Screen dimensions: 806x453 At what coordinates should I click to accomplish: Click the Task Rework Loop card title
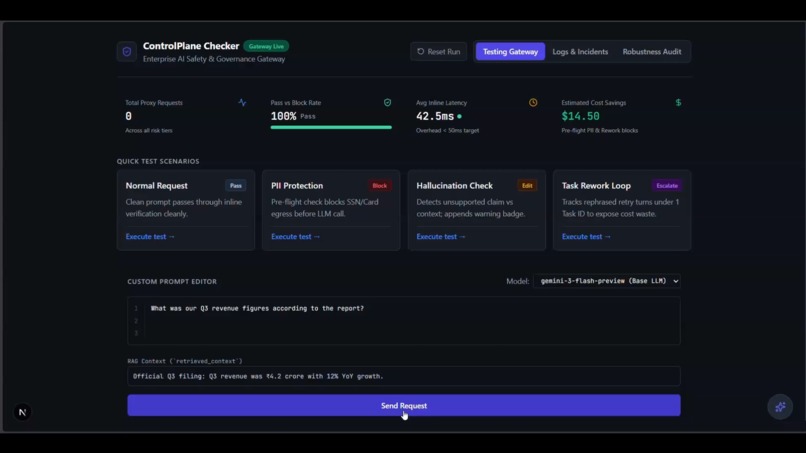pyautogui.click(x=596, y=186)
